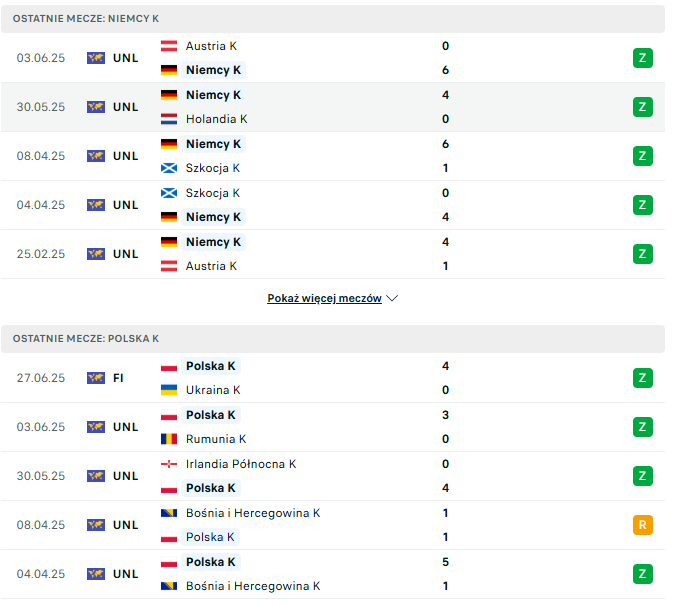Click the orange R draw badge

643,525
